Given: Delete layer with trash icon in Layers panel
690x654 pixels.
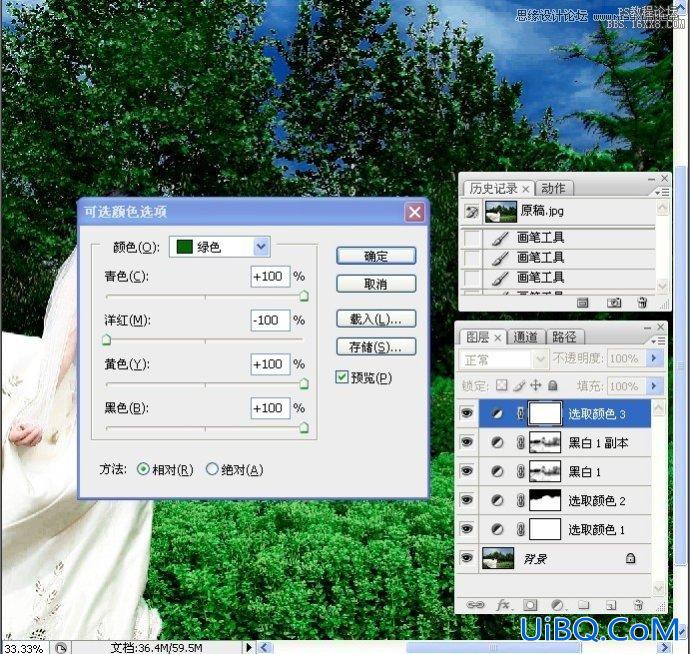Looking at the screenshot, I should click(638, 605).
